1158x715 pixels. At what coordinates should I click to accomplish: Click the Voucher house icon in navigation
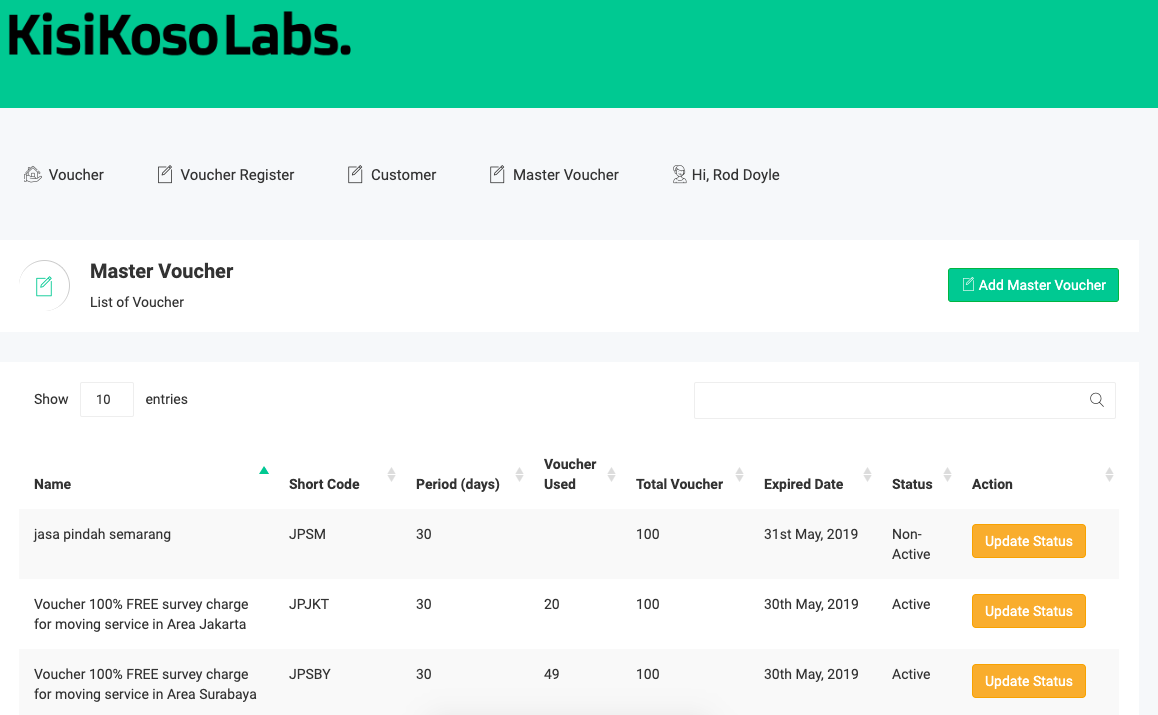(x=32, y=174)
